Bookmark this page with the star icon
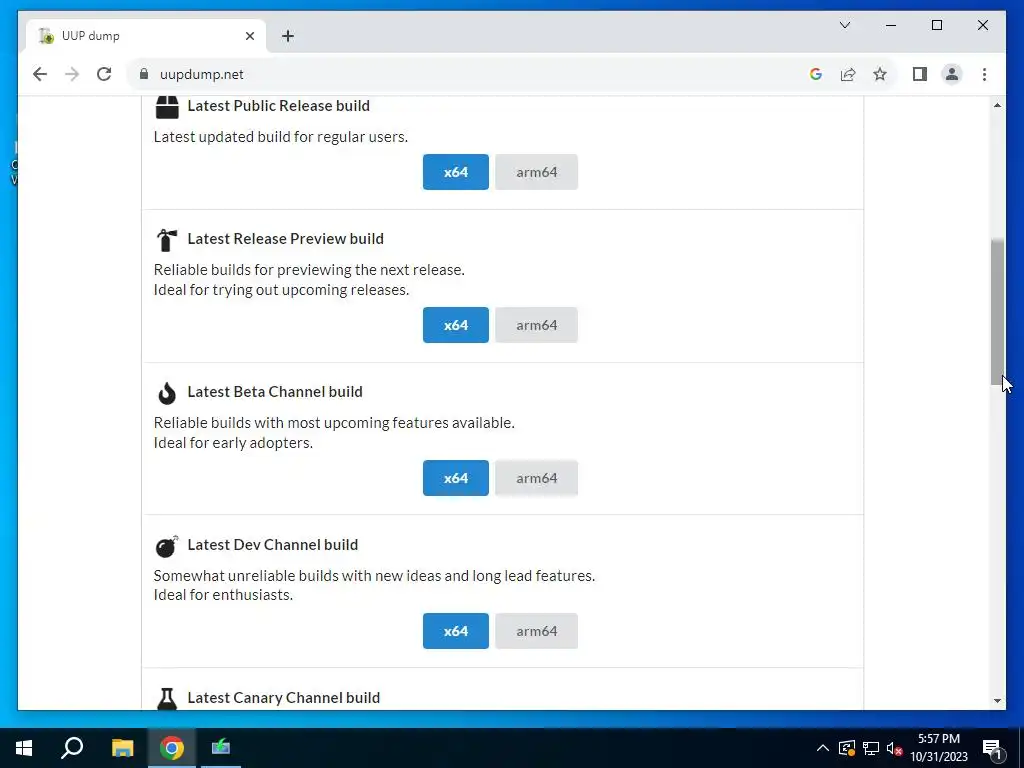The height and width of the screenshot is (768, 1024). click(880, 74)
